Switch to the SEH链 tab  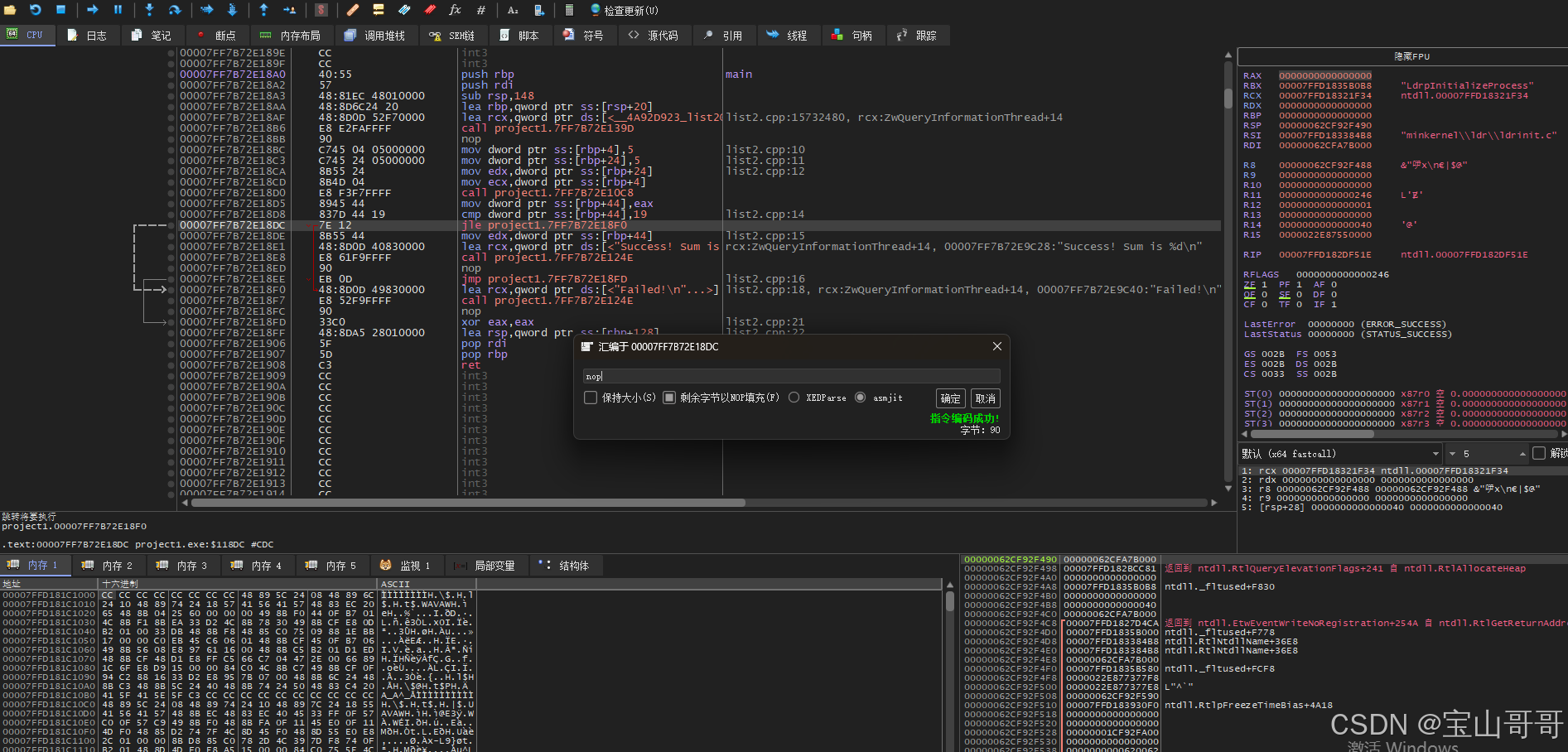pos(452,36)
